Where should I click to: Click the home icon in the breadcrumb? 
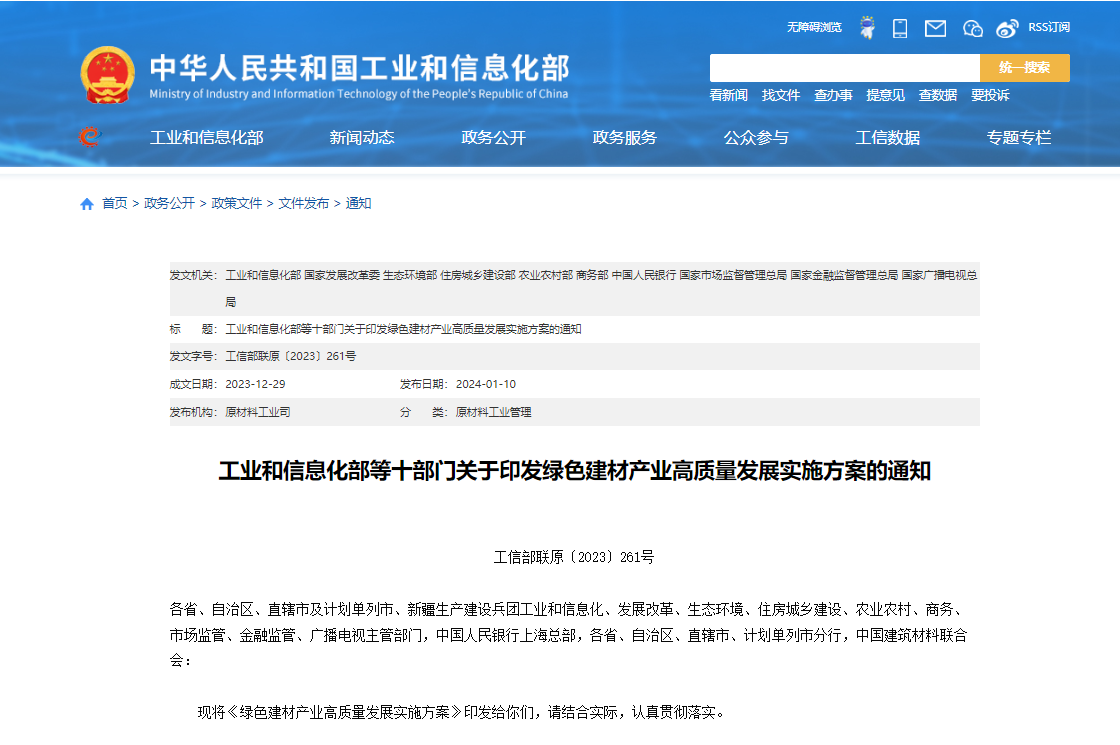[86, 204]
